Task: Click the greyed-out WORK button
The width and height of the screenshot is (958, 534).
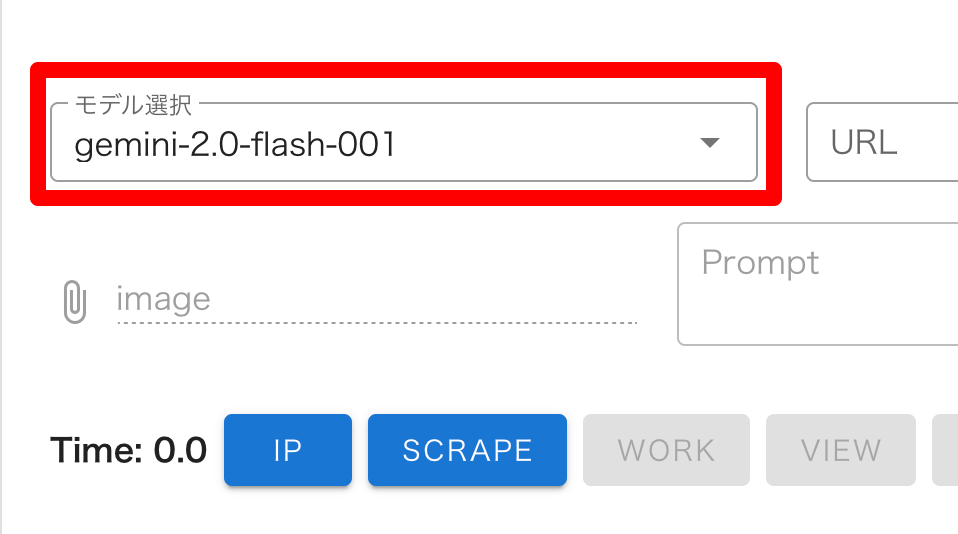Action: pos(666,450)
